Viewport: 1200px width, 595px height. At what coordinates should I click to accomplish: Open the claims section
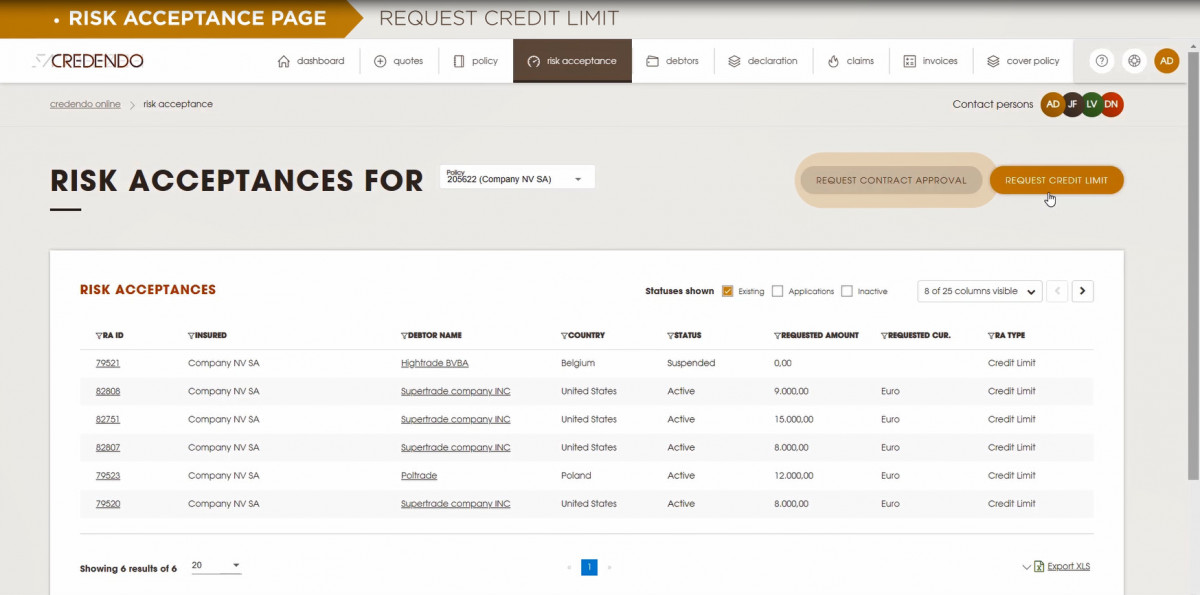coord(851,61)
